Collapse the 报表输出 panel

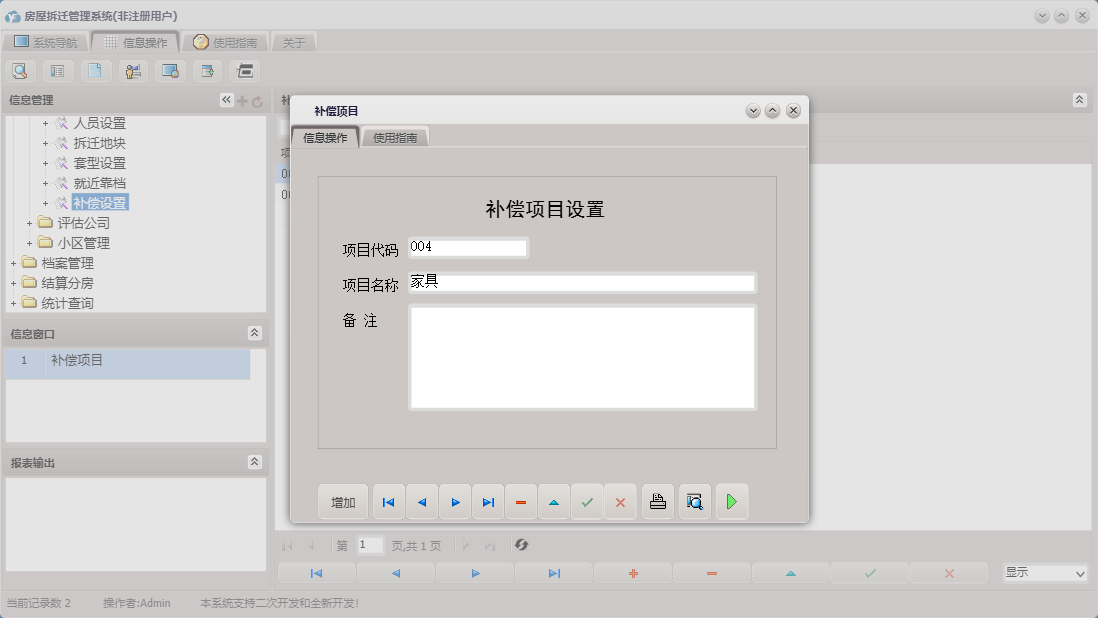click(255, 462)
